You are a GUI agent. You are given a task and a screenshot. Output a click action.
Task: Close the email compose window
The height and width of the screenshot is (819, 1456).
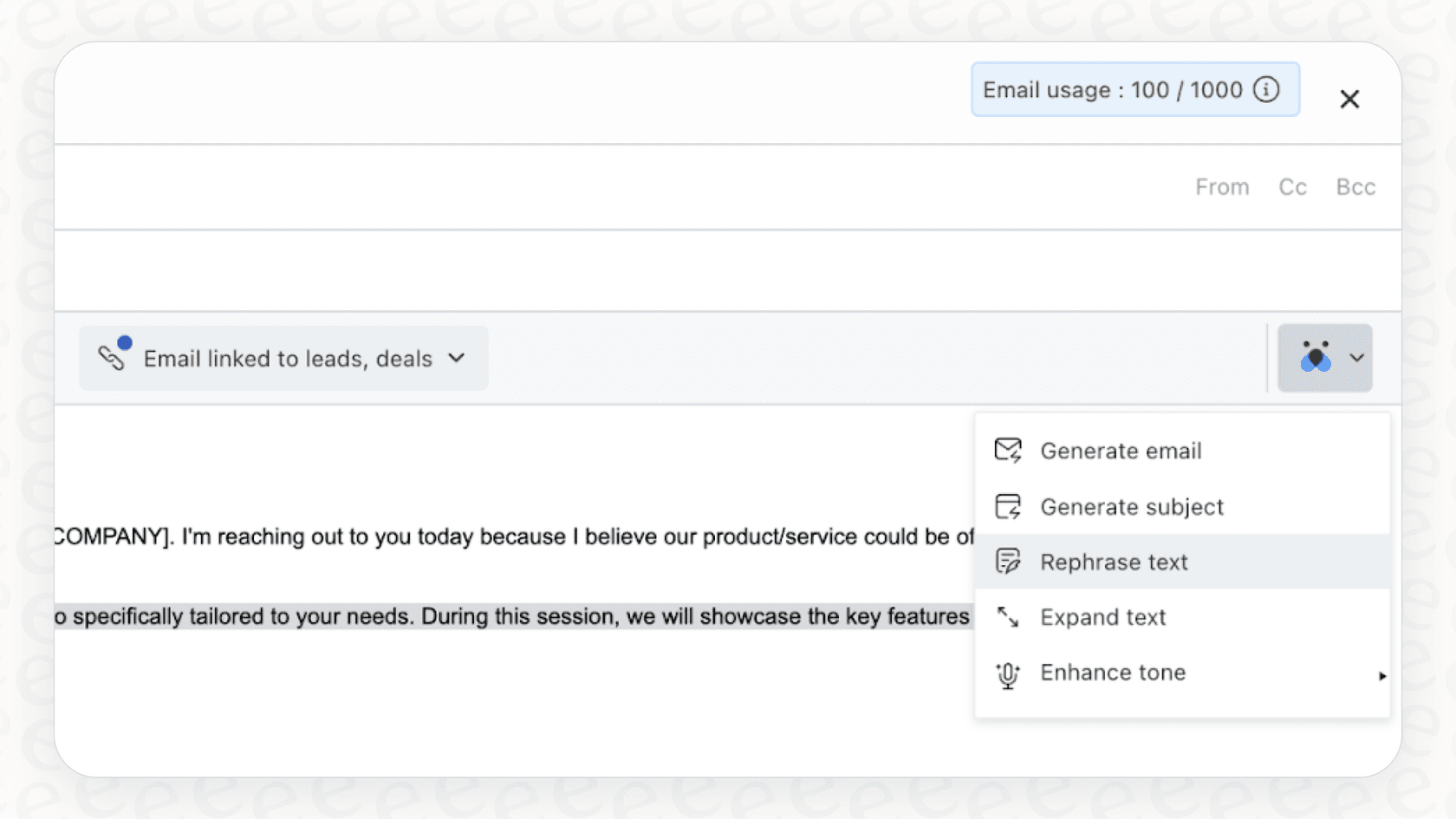[x=1349, y=99]
